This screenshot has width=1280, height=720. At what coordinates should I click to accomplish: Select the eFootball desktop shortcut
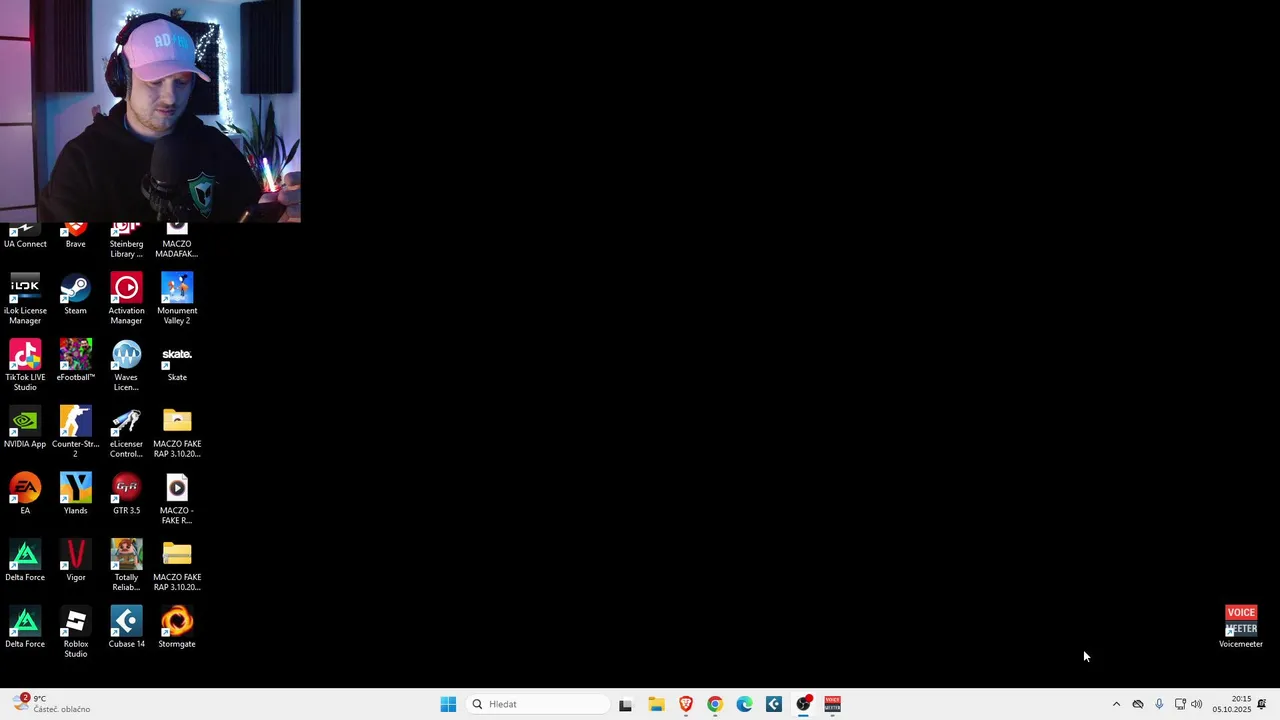(75, 360)
